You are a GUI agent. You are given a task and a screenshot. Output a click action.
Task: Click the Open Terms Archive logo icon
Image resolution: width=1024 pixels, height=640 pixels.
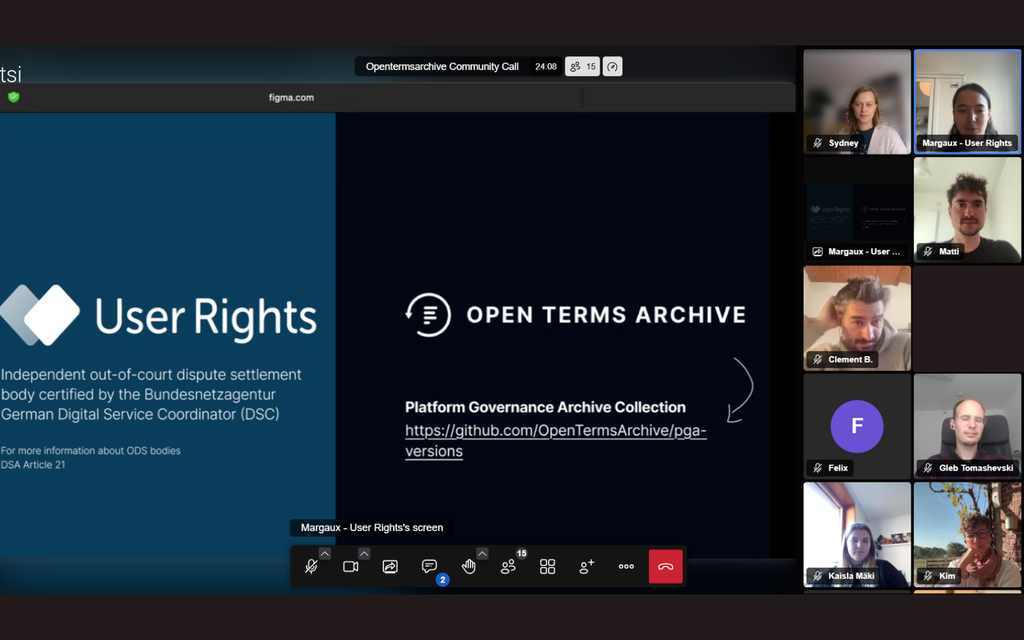coord(428,315)
